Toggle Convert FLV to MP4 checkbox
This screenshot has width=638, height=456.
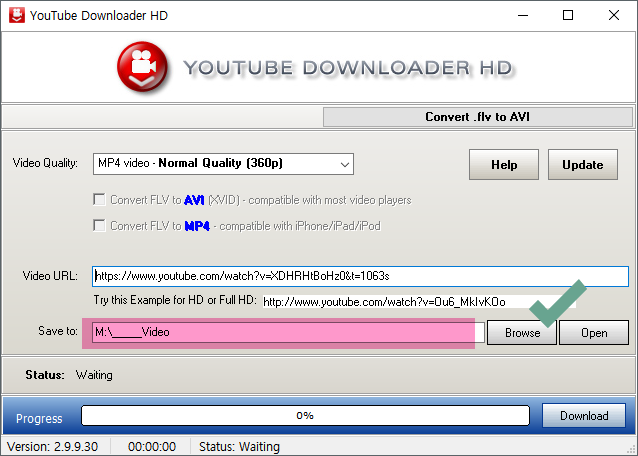(x=99, y=225)
